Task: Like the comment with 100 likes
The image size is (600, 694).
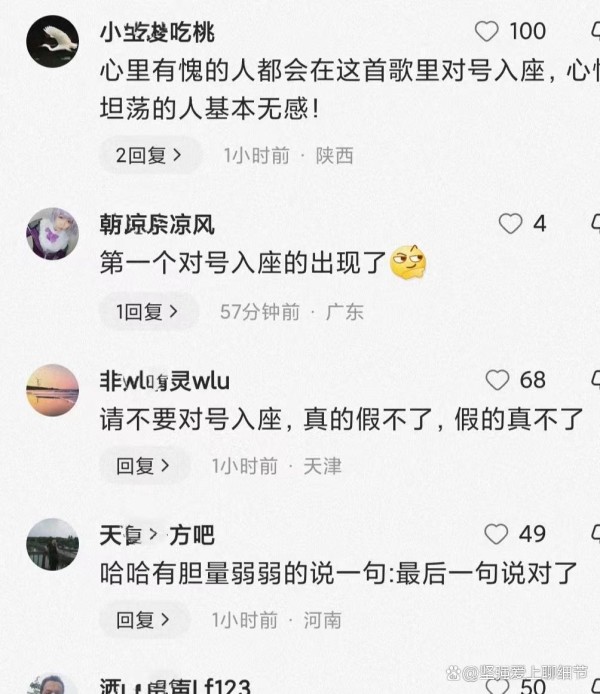Action: (x=486, y=31)
